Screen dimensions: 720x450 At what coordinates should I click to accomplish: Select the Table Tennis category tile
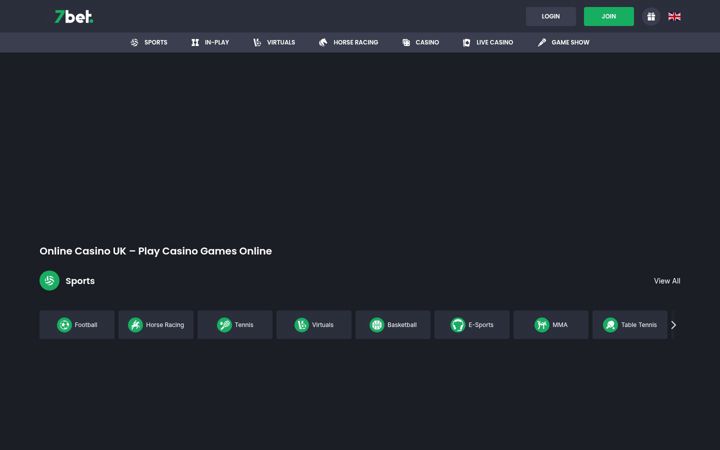click(x=630, y=325)
